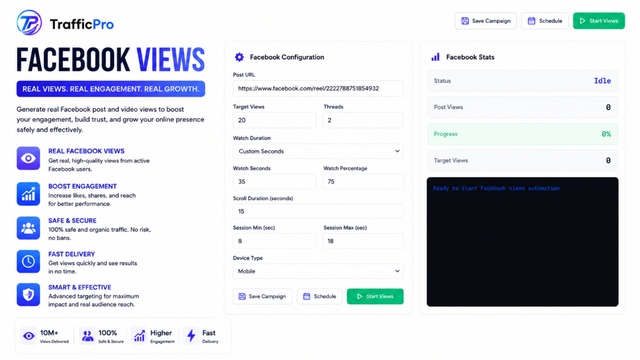The width and height of the screenshot is (640, 360).
Task: Click Save Campaign below the configuration form
Action: click(262, 296)
